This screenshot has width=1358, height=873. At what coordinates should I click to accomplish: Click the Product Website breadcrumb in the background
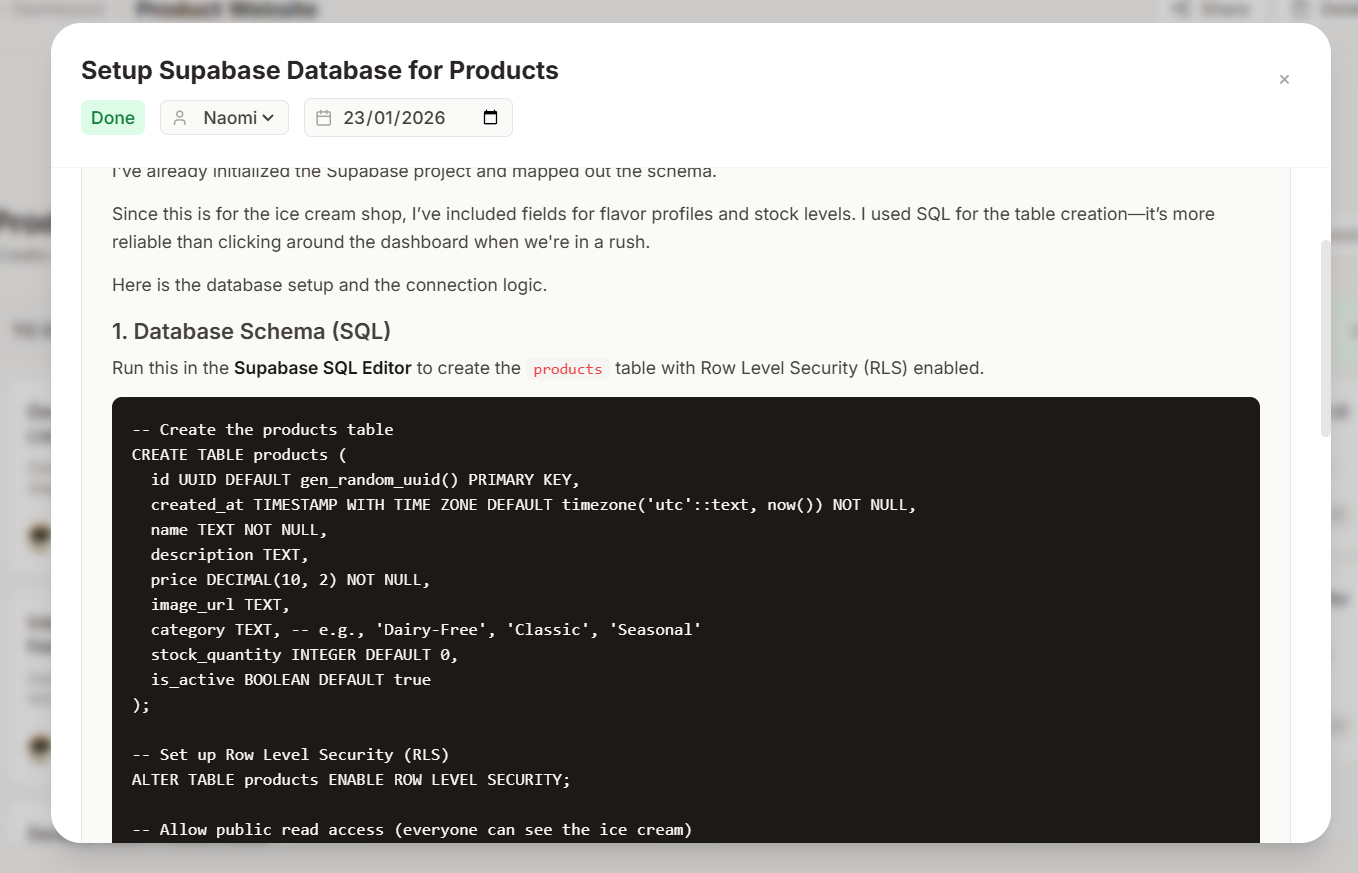pyautogui.click(x=226, y=10)
